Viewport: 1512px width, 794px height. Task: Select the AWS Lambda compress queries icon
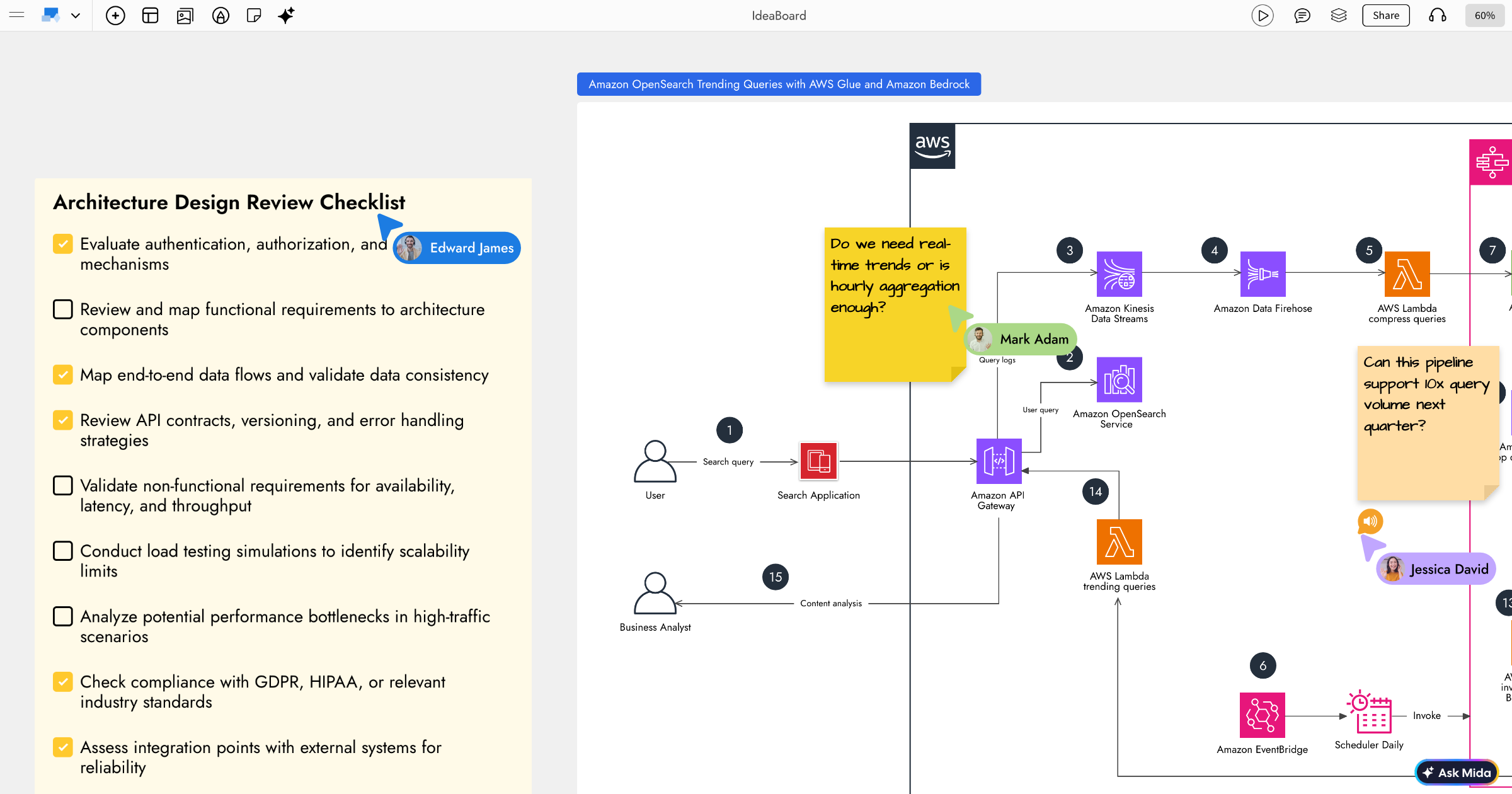(x=1407, y=274)
